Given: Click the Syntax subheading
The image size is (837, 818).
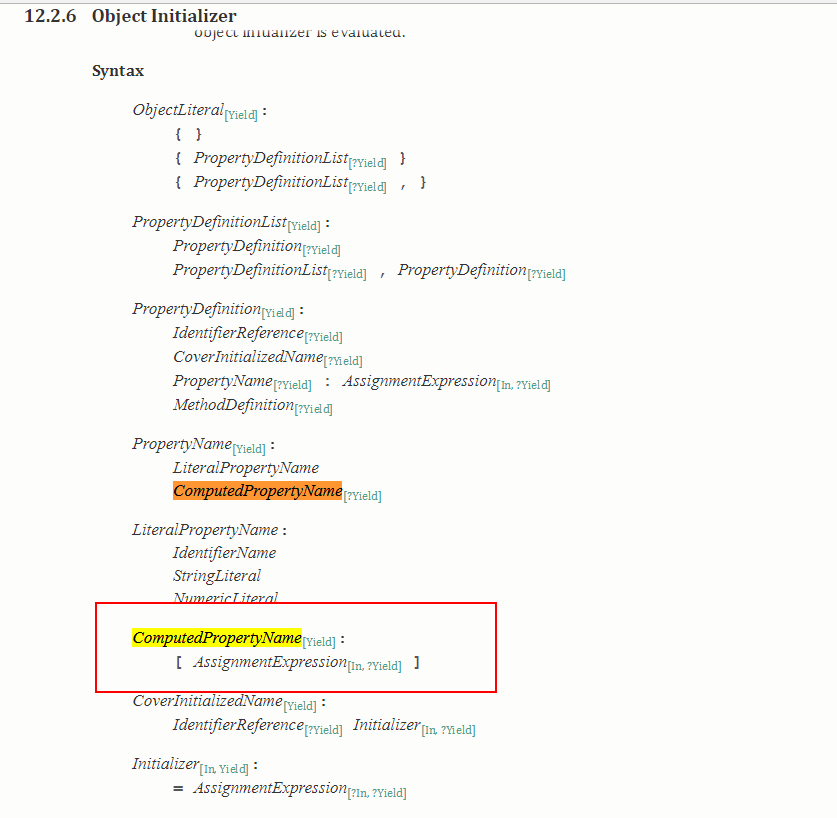Looking at the screenshot, I should 118,71.
